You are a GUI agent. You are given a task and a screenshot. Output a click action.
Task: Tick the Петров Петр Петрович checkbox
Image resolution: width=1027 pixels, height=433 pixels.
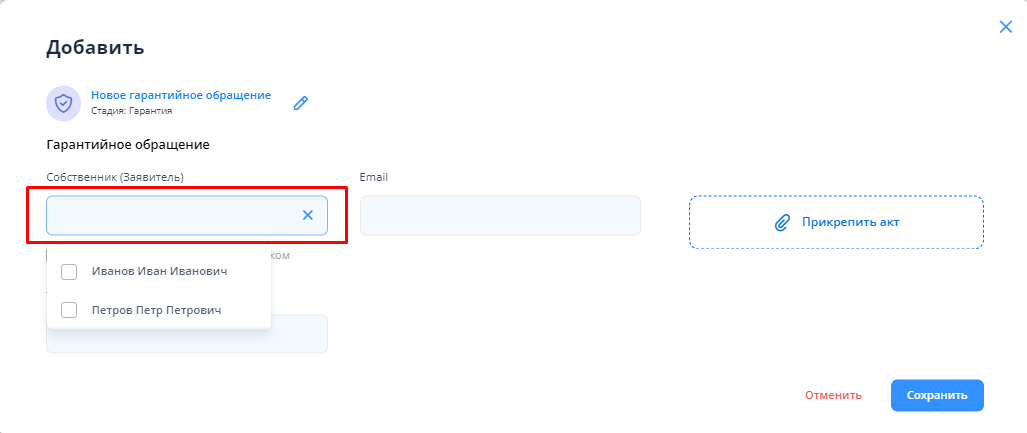(x=70, y=310)
